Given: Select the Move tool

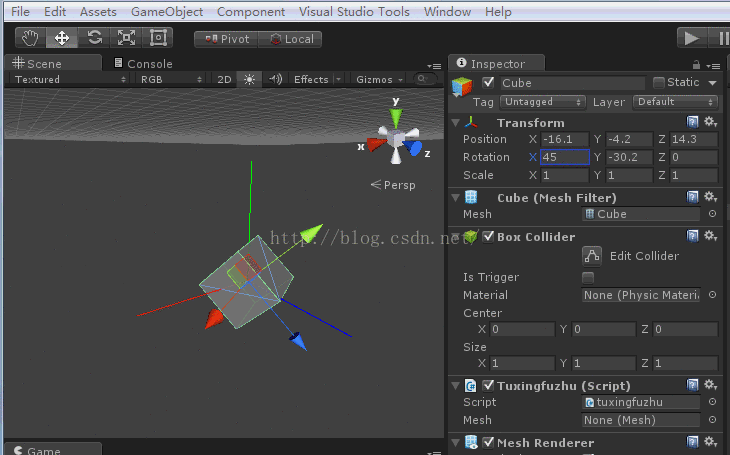Looking at the screenshot, I should pos(62,38).
